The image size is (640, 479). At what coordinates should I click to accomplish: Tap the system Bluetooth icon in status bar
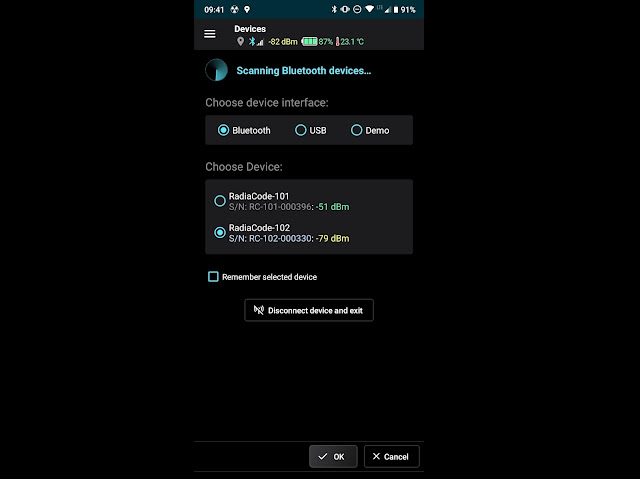[x=334, y=9]
